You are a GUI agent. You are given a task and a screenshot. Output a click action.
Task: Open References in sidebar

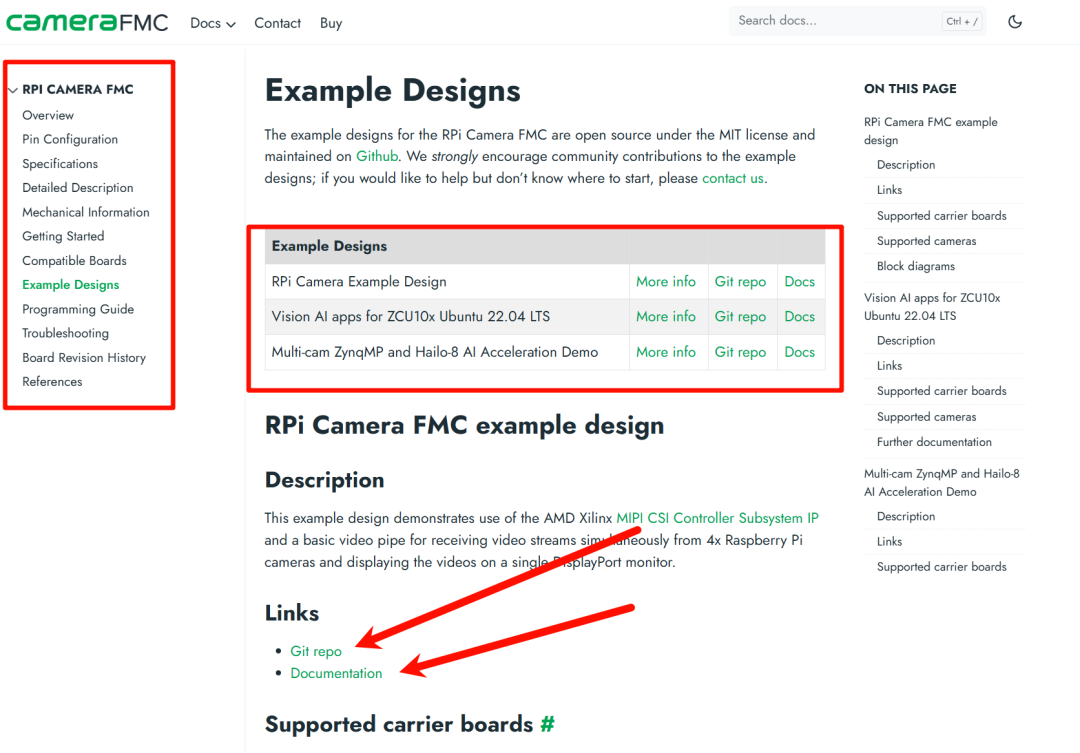(x=52, y=382)
